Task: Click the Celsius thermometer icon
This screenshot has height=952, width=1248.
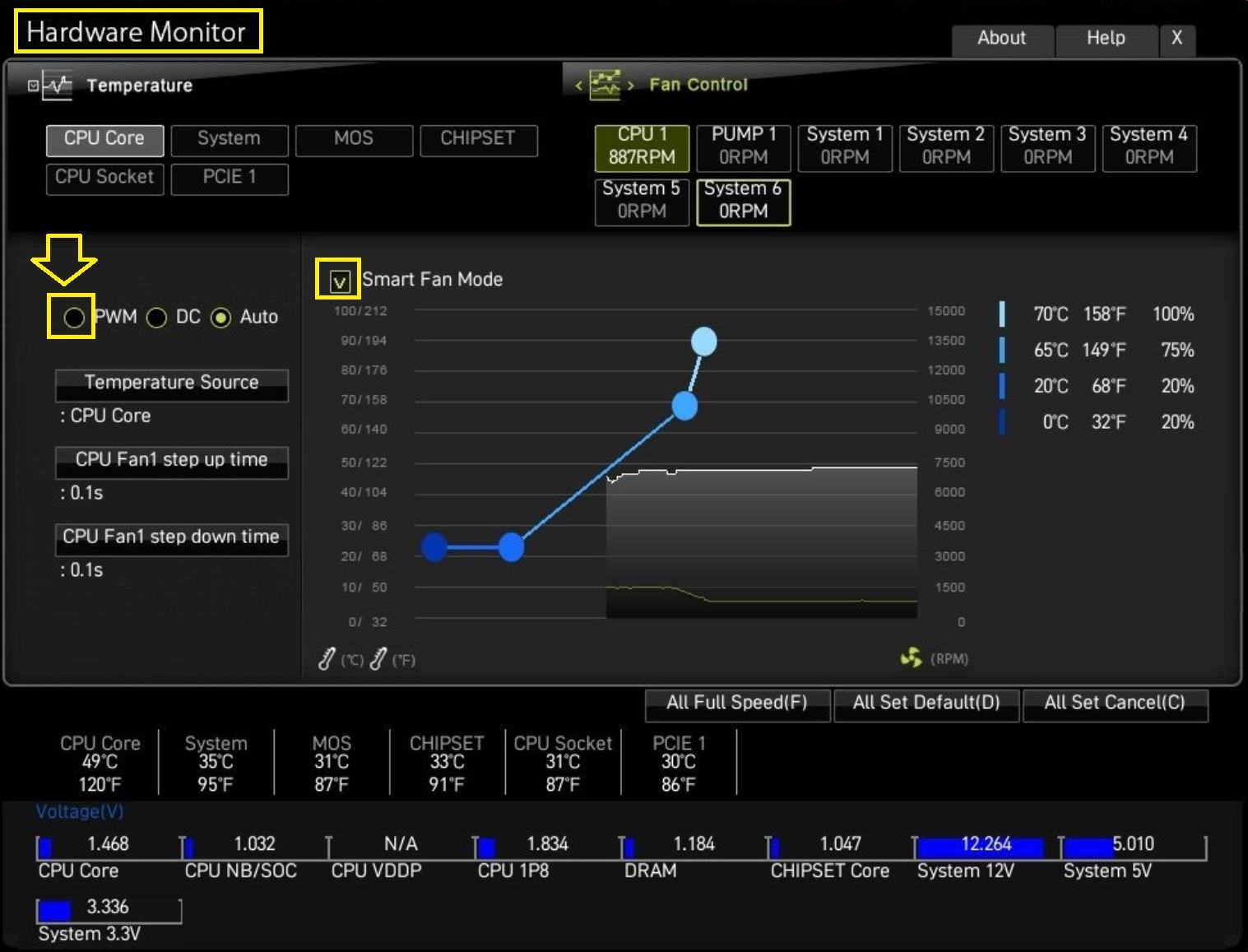Action: [327, 658]
